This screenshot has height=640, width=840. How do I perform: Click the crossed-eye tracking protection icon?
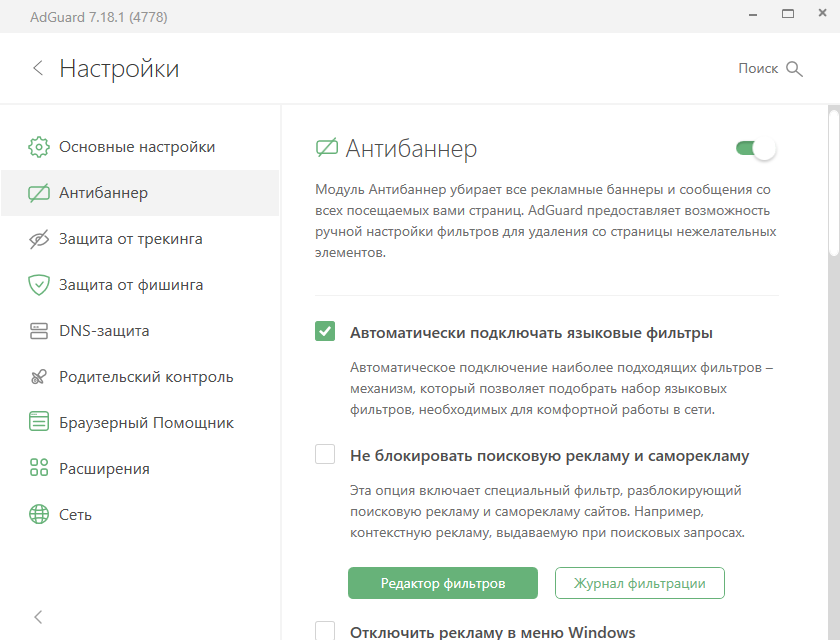[39, 239]
